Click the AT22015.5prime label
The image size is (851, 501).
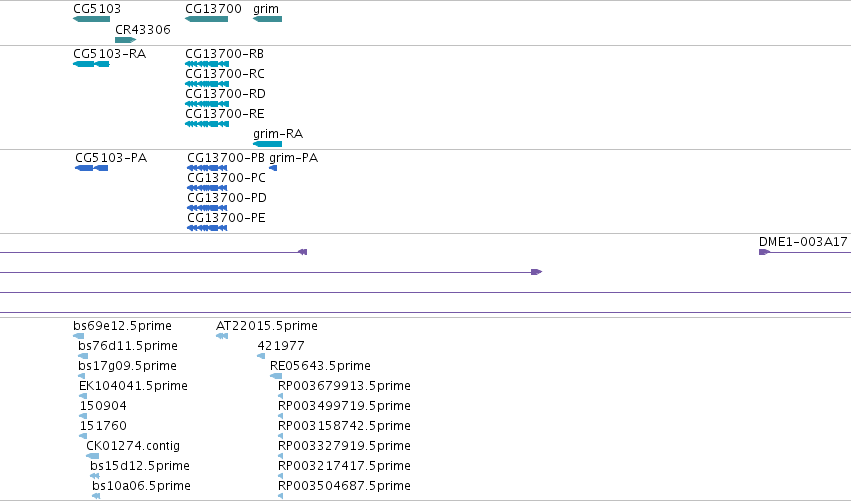pos(266,326)
